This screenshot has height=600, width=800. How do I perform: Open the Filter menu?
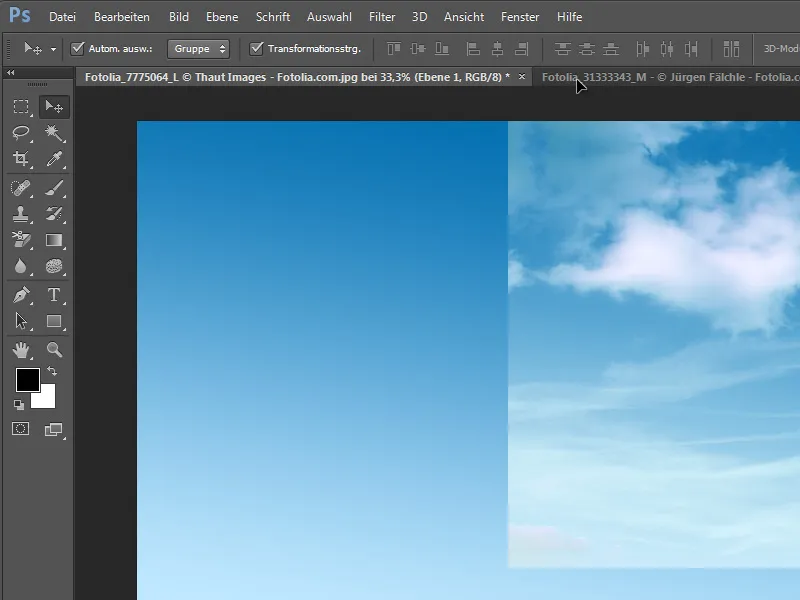(x=382, y=17)
